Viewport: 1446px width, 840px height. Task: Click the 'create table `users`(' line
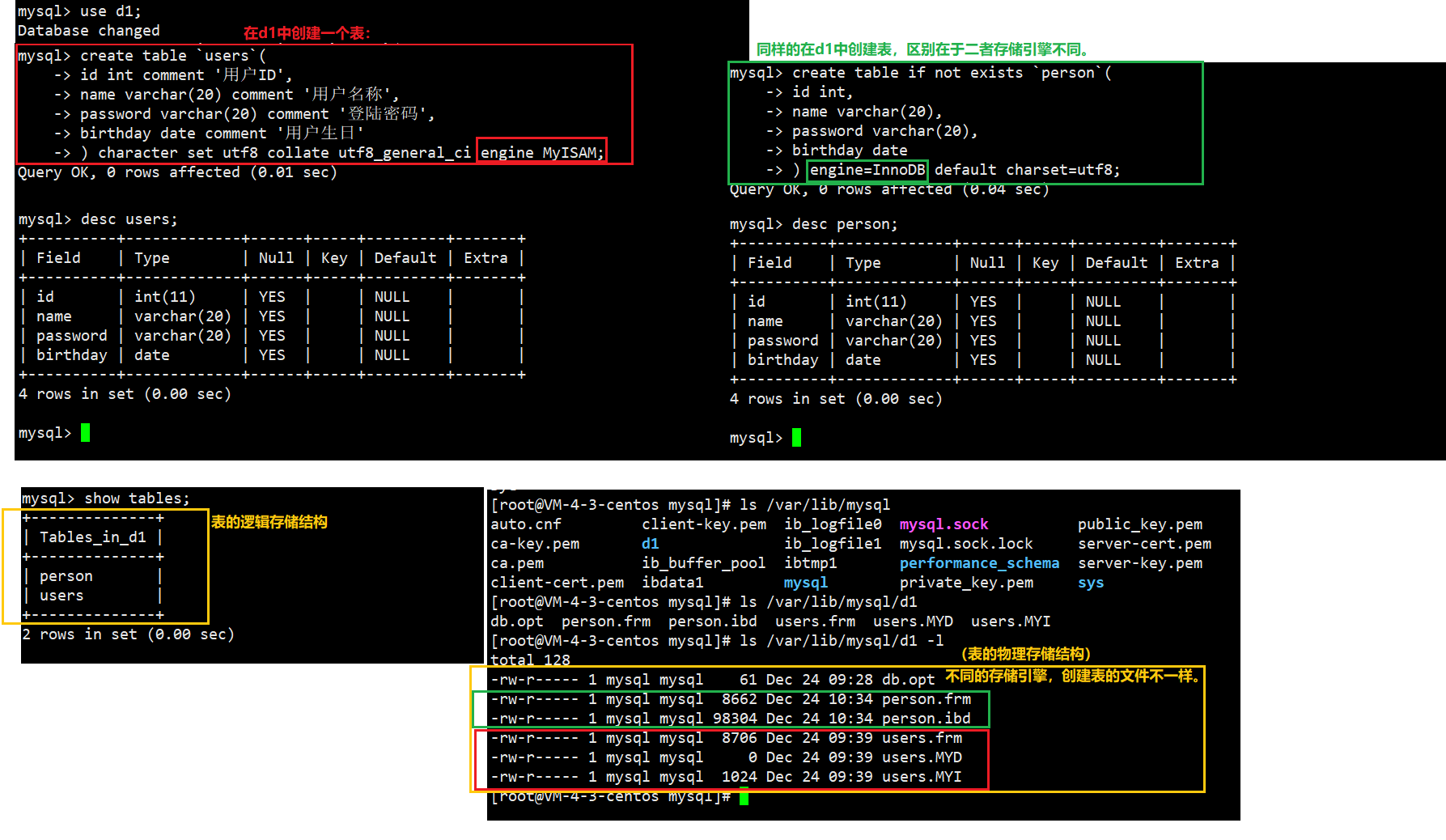tap(142, 56)
